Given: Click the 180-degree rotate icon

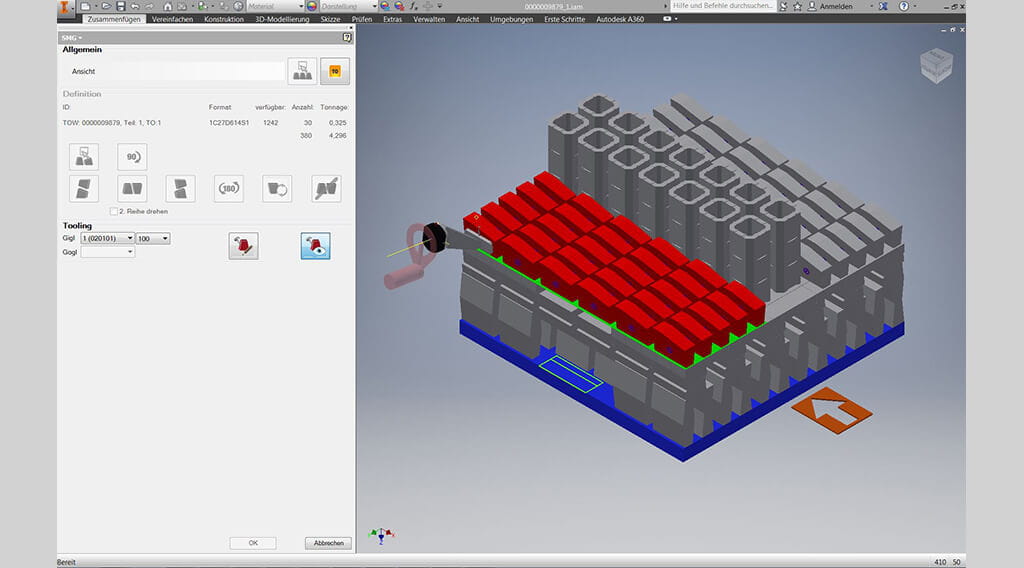Looking at the screenshot, I should (229, 189).
